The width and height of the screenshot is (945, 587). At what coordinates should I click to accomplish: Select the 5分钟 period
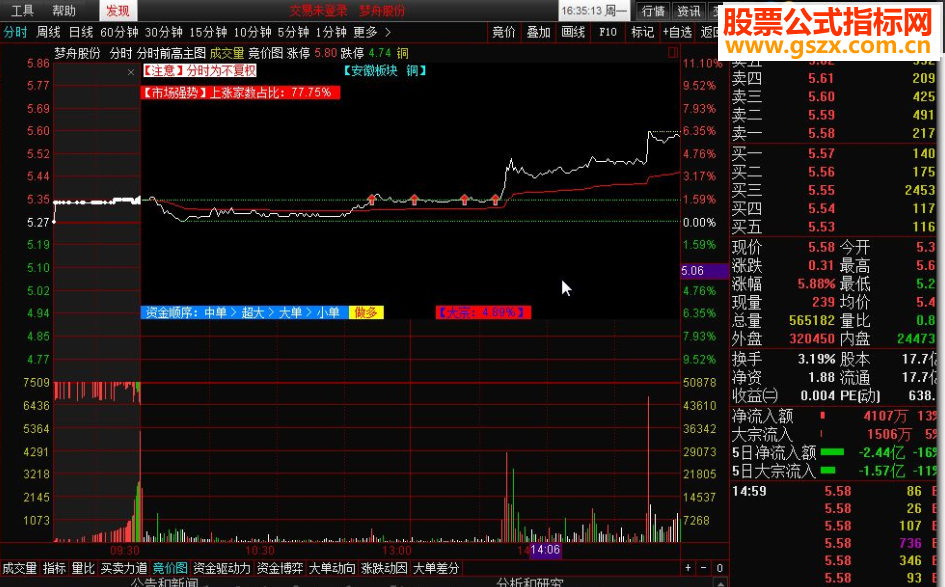tap(294, 32)
